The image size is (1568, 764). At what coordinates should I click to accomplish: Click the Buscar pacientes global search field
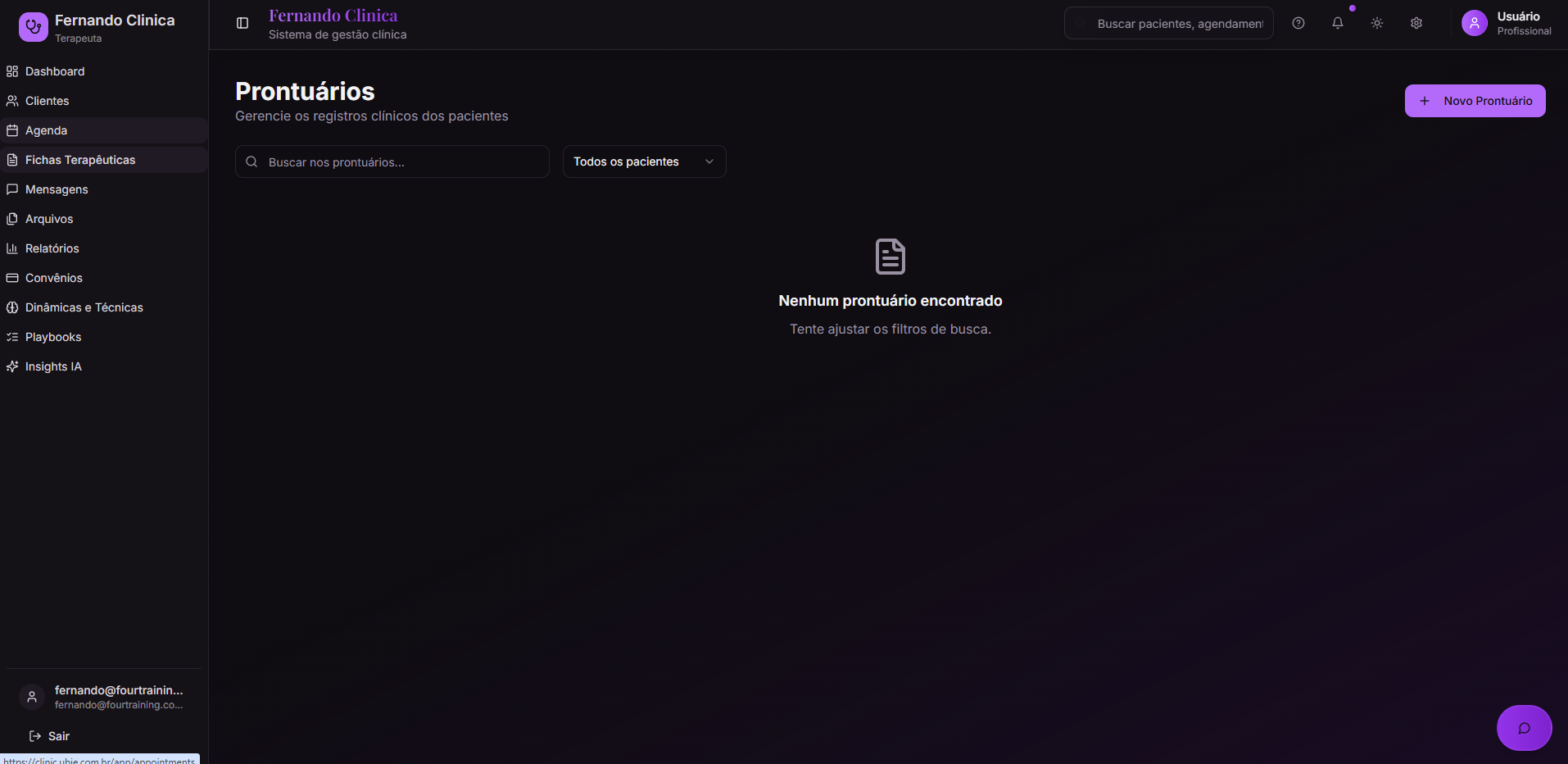(1169, 23)
